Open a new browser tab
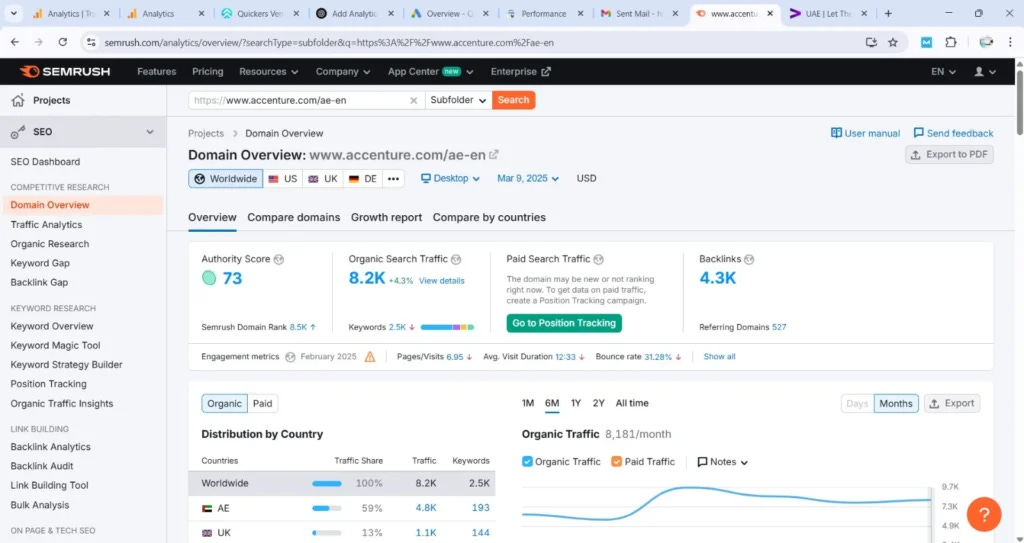Image resolution: width=1024 pixels, height=543 pixels. tap(888, 13)
